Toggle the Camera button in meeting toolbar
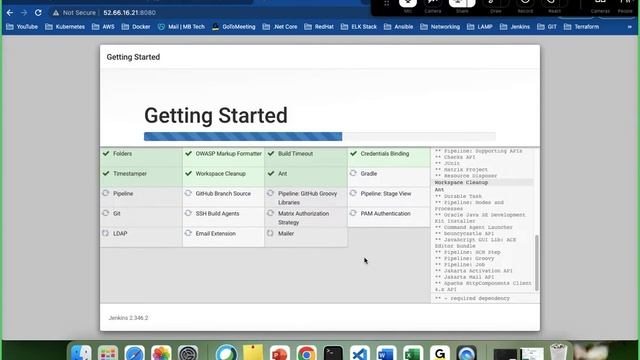The height and width of the screenshot is (360, 640). 433,5
